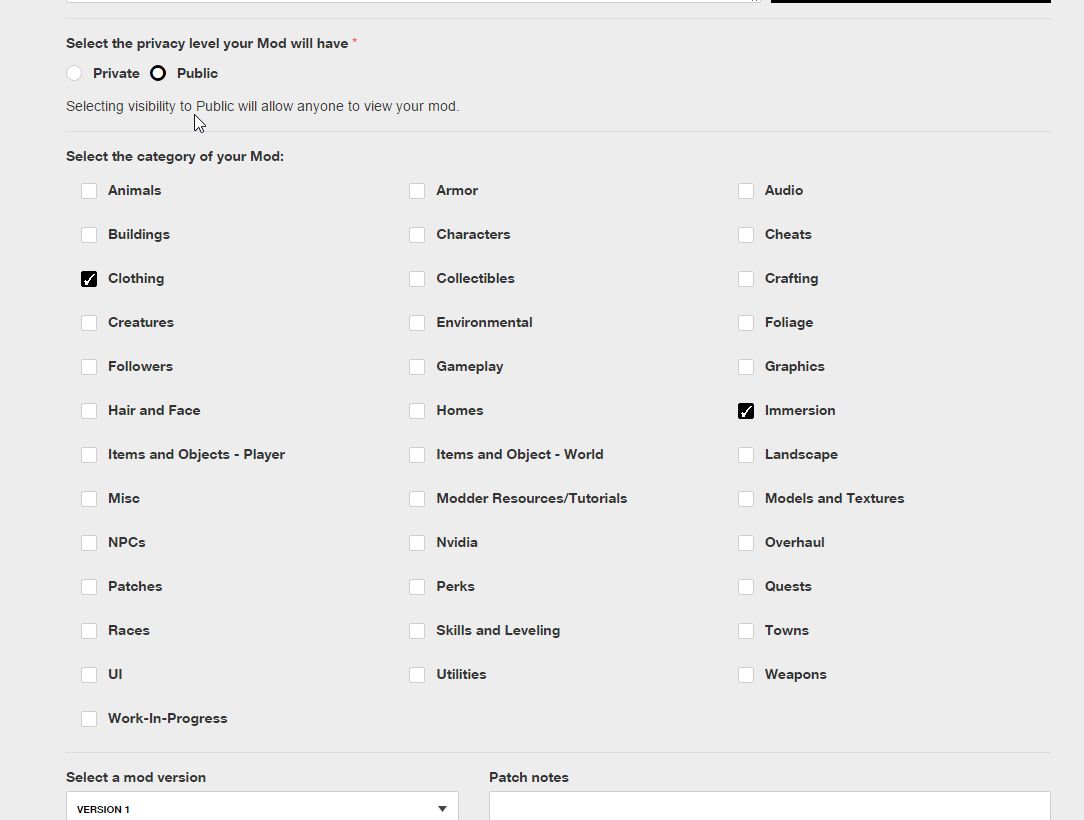Image resolution: width=1084 pixels, height=820 pixels.
Task: Check the Models and Textures checkbox
Action: pos(746,499)
